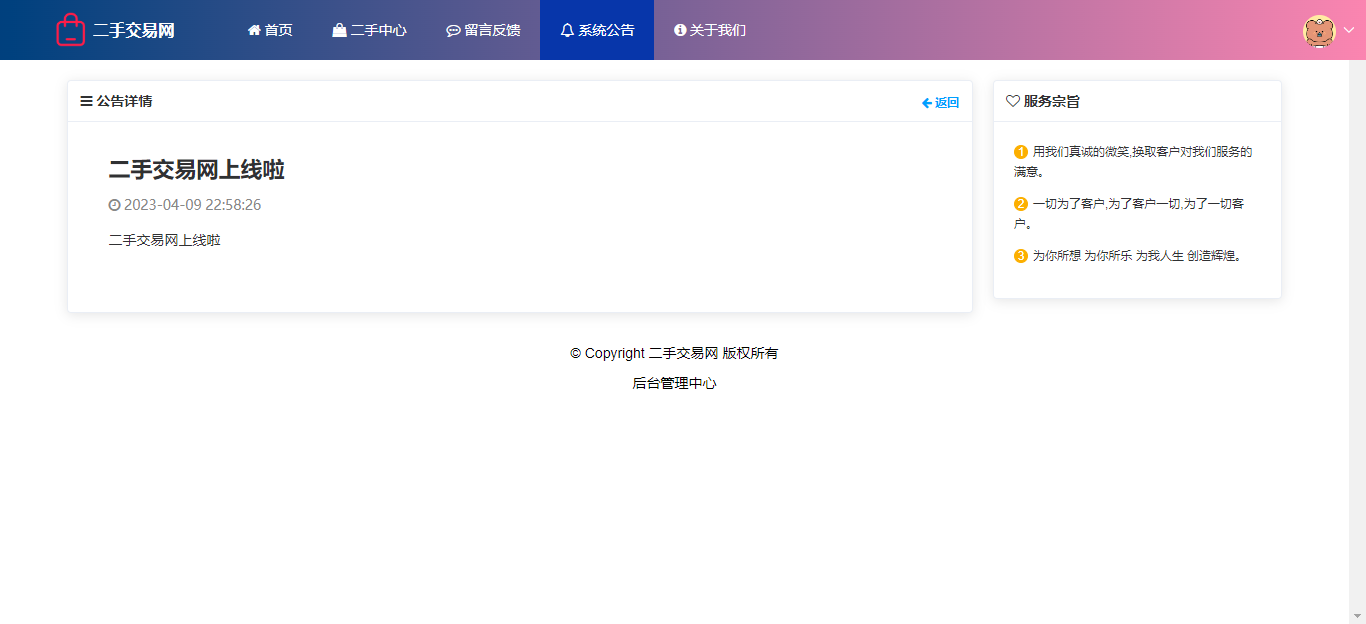Click the bag icon for 二手中心

coord(340,30)
